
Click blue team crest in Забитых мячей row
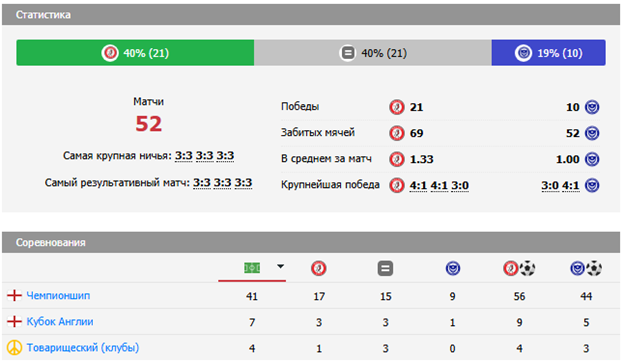592,133
